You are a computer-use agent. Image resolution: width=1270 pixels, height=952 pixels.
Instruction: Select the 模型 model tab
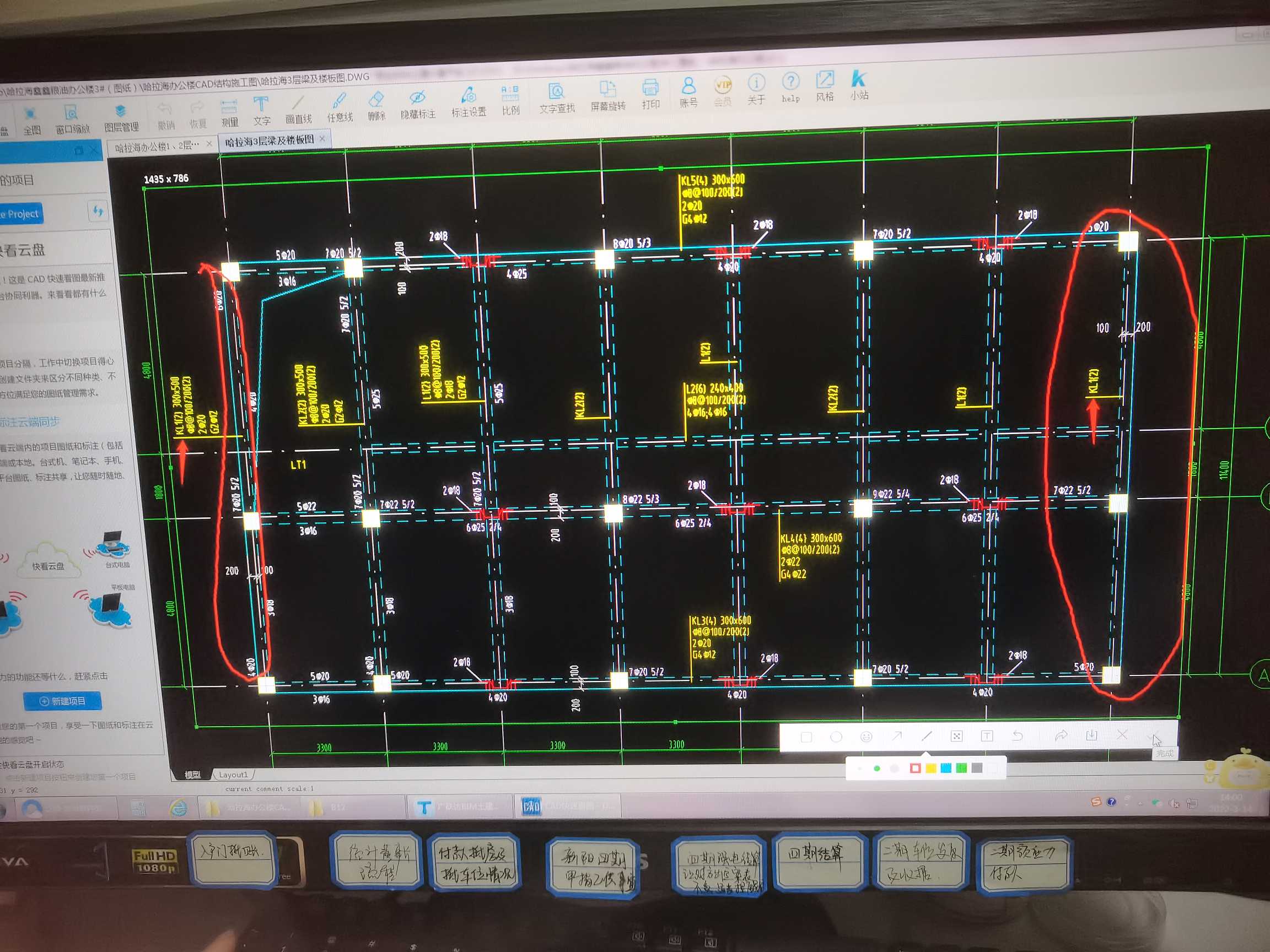(x=192, y=774)
